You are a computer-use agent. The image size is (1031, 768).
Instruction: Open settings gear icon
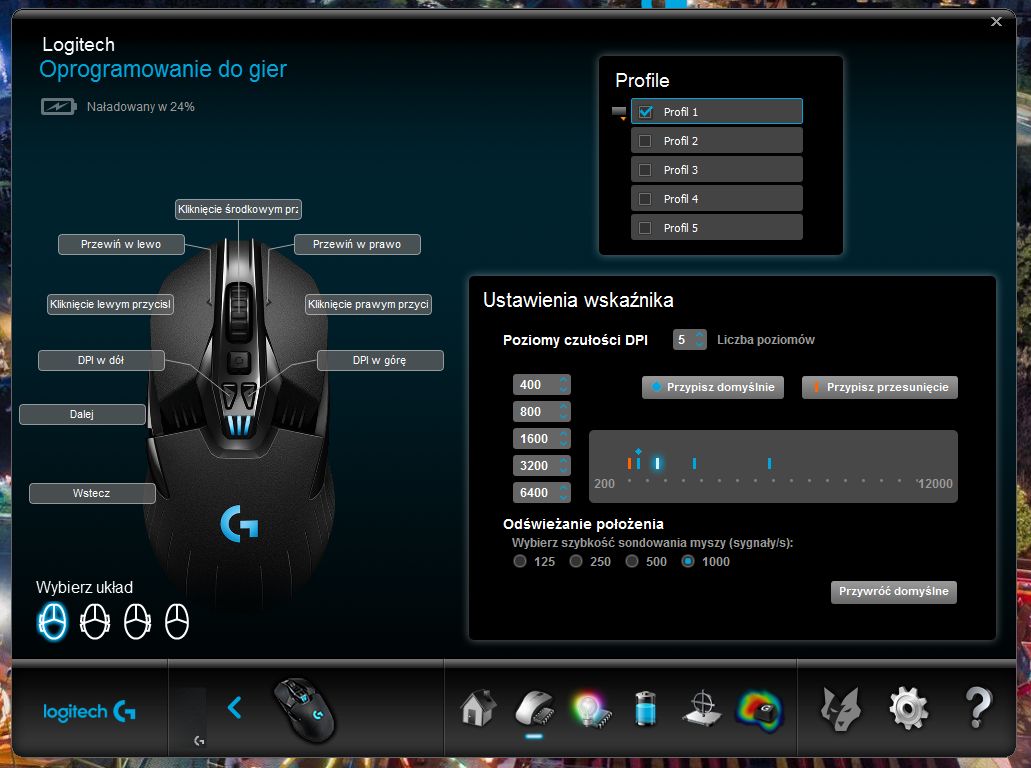(908, 708)
